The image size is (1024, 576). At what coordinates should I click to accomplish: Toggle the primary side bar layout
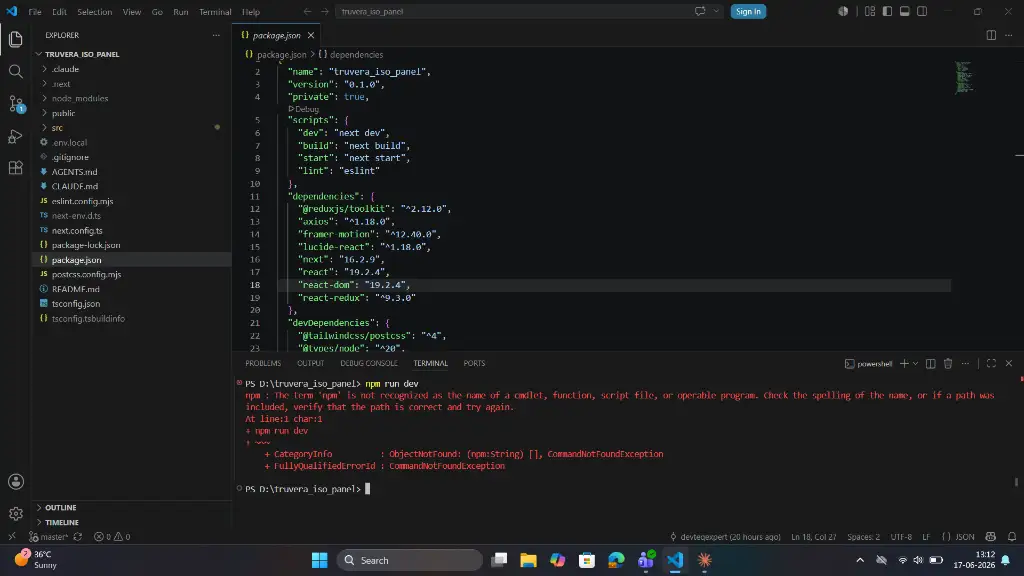(887, 12)
